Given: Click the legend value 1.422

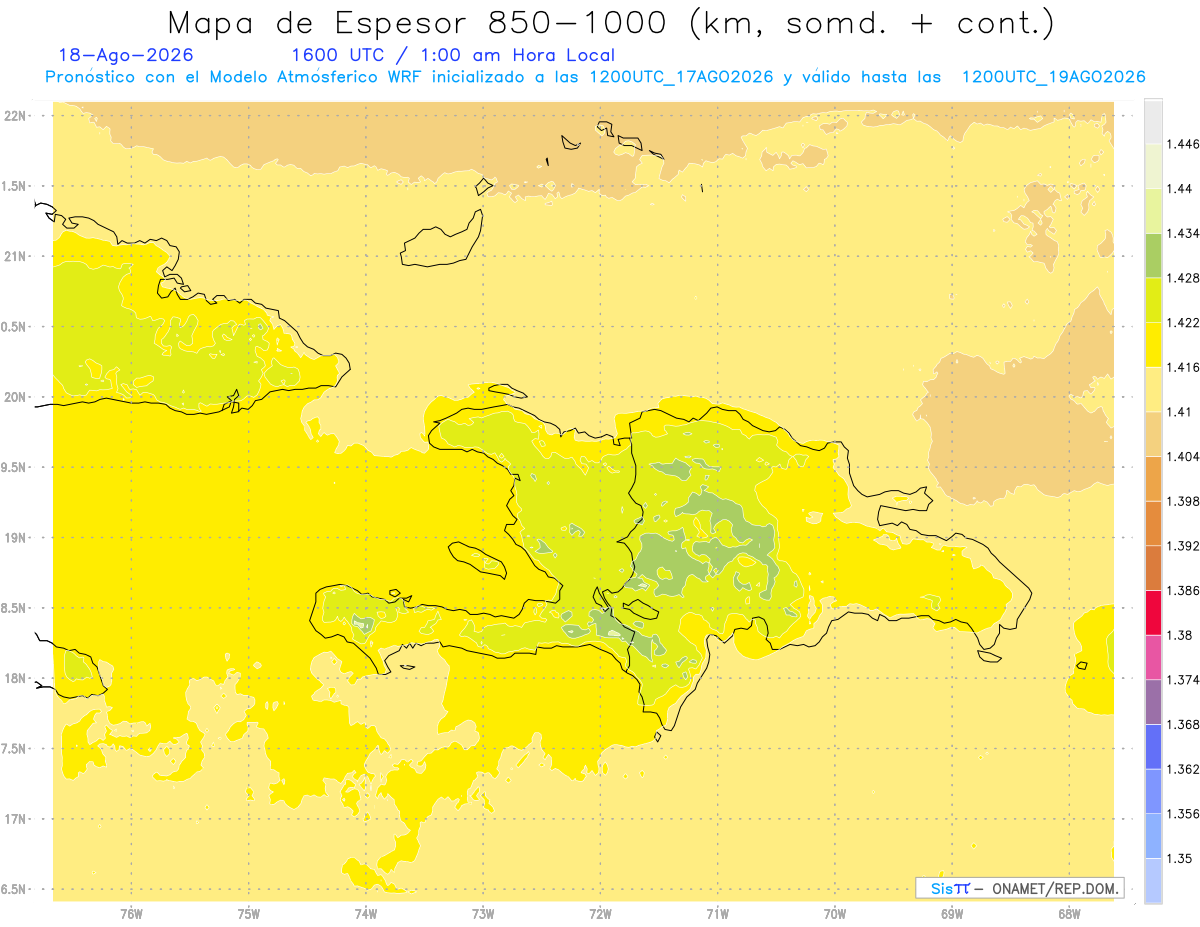Looking at the screenshot, I should [1183, 322].
